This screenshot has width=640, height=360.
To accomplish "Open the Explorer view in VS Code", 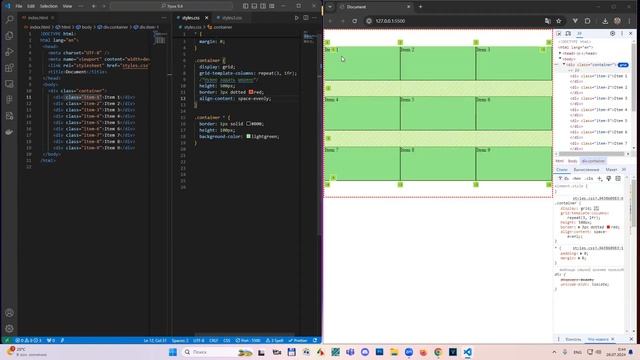I will 9,36.
